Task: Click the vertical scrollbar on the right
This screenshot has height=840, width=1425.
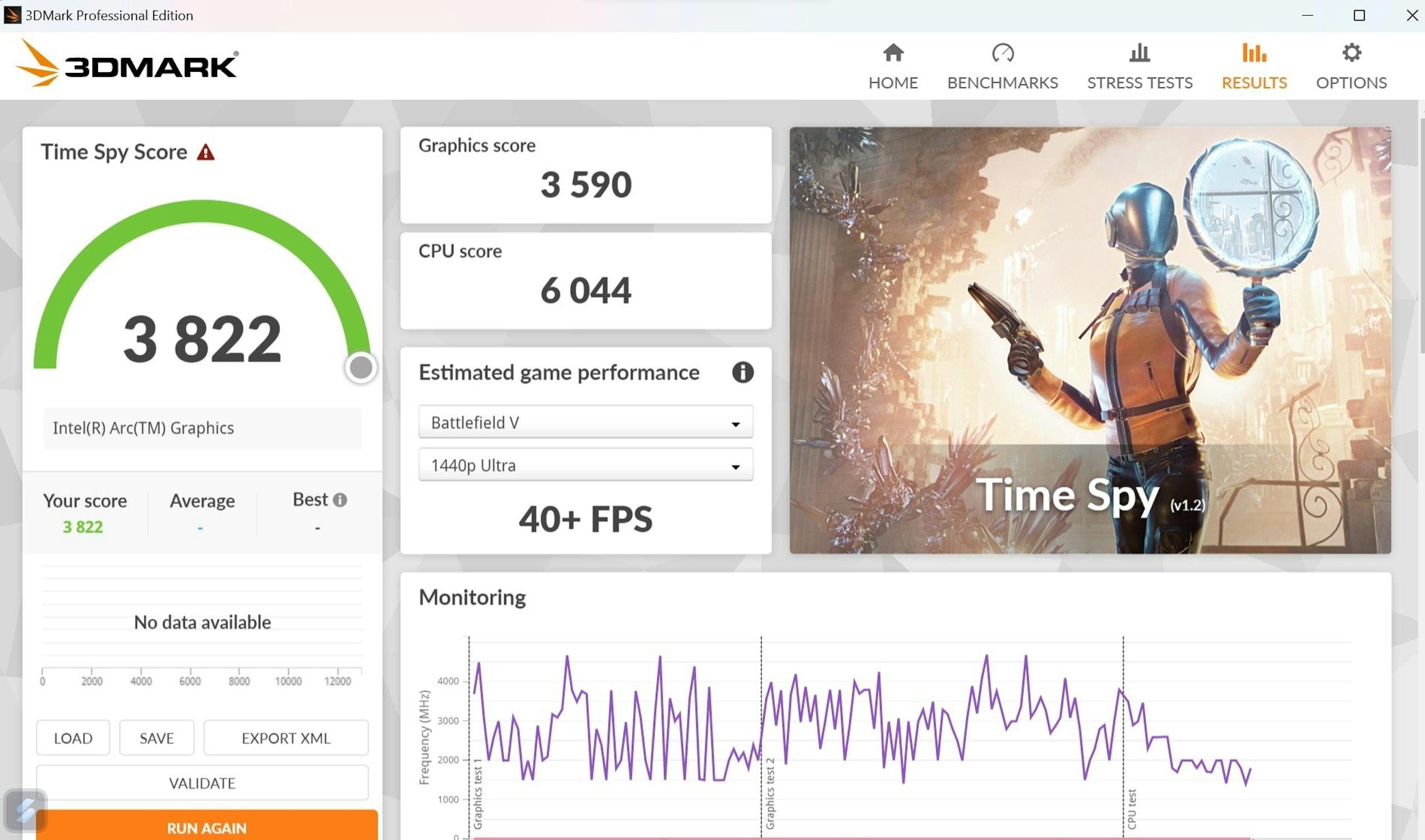Action: (x=1422, y=235)
